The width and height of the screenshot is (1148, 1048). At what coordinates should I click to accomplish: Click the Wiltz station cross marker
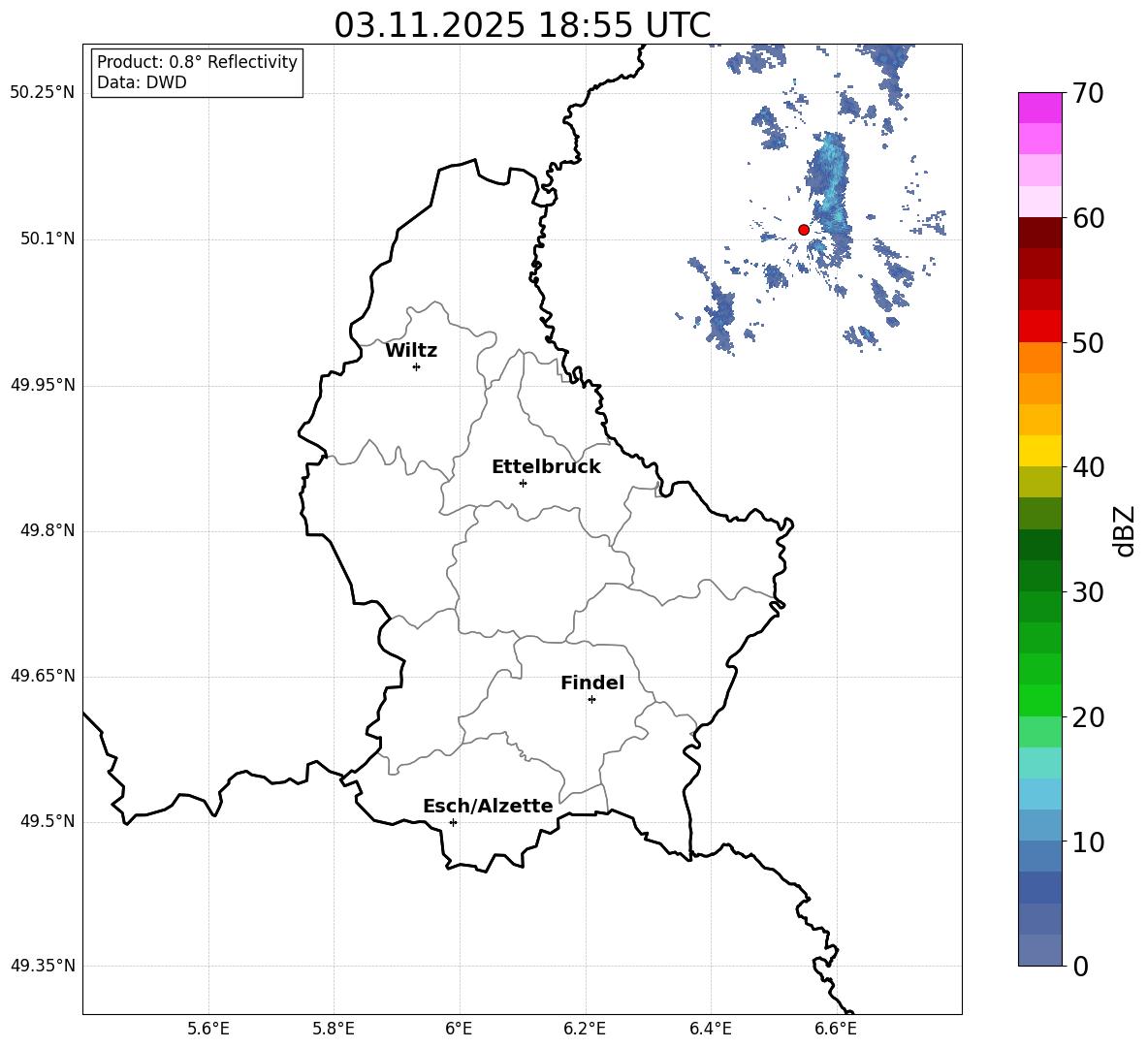coord(416,366)
